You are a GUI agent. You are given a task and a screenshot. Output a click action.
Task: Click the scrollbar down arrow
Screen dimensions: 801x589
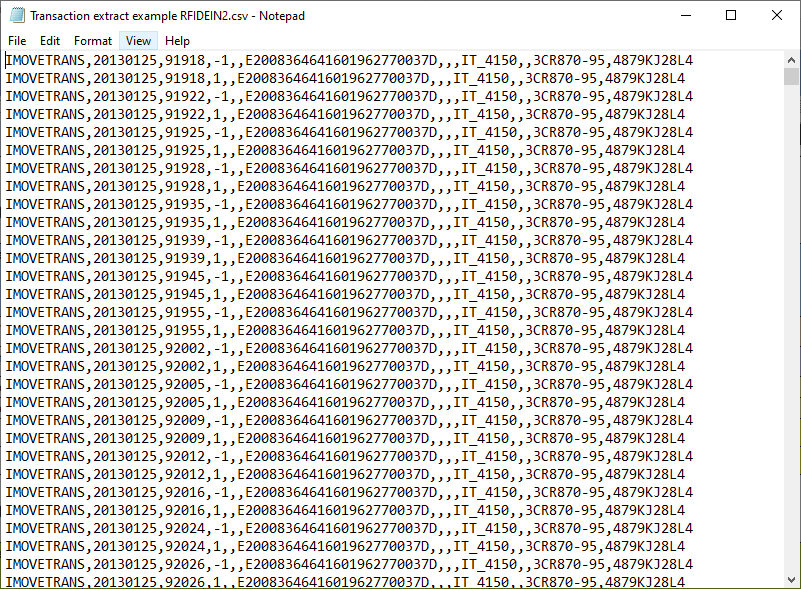pos(791,580)
